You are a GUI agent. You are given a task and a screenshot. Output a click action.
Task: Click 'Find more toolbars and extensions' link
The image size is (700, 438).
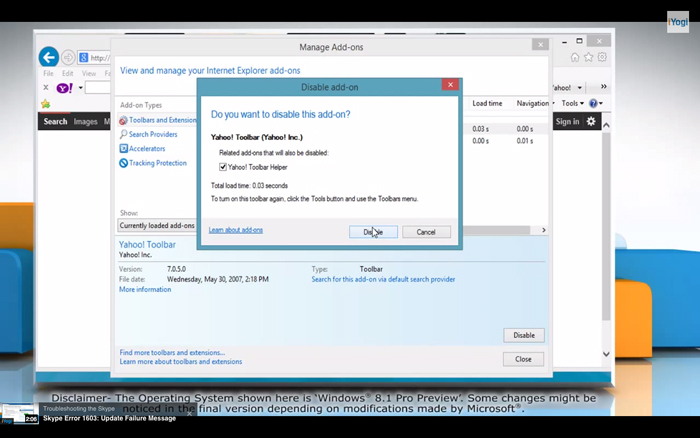click(x=172, y=352)
